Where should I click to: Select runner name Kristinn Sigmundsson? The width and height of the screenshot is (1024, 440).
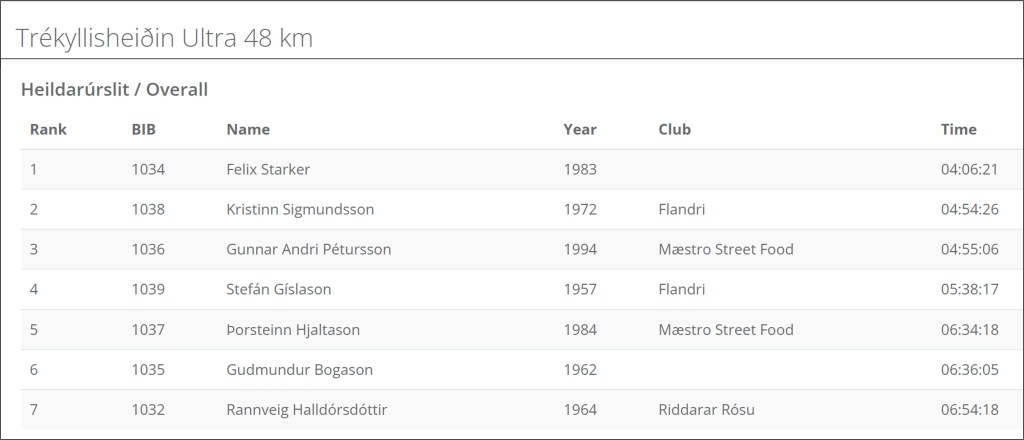[300, 209]
